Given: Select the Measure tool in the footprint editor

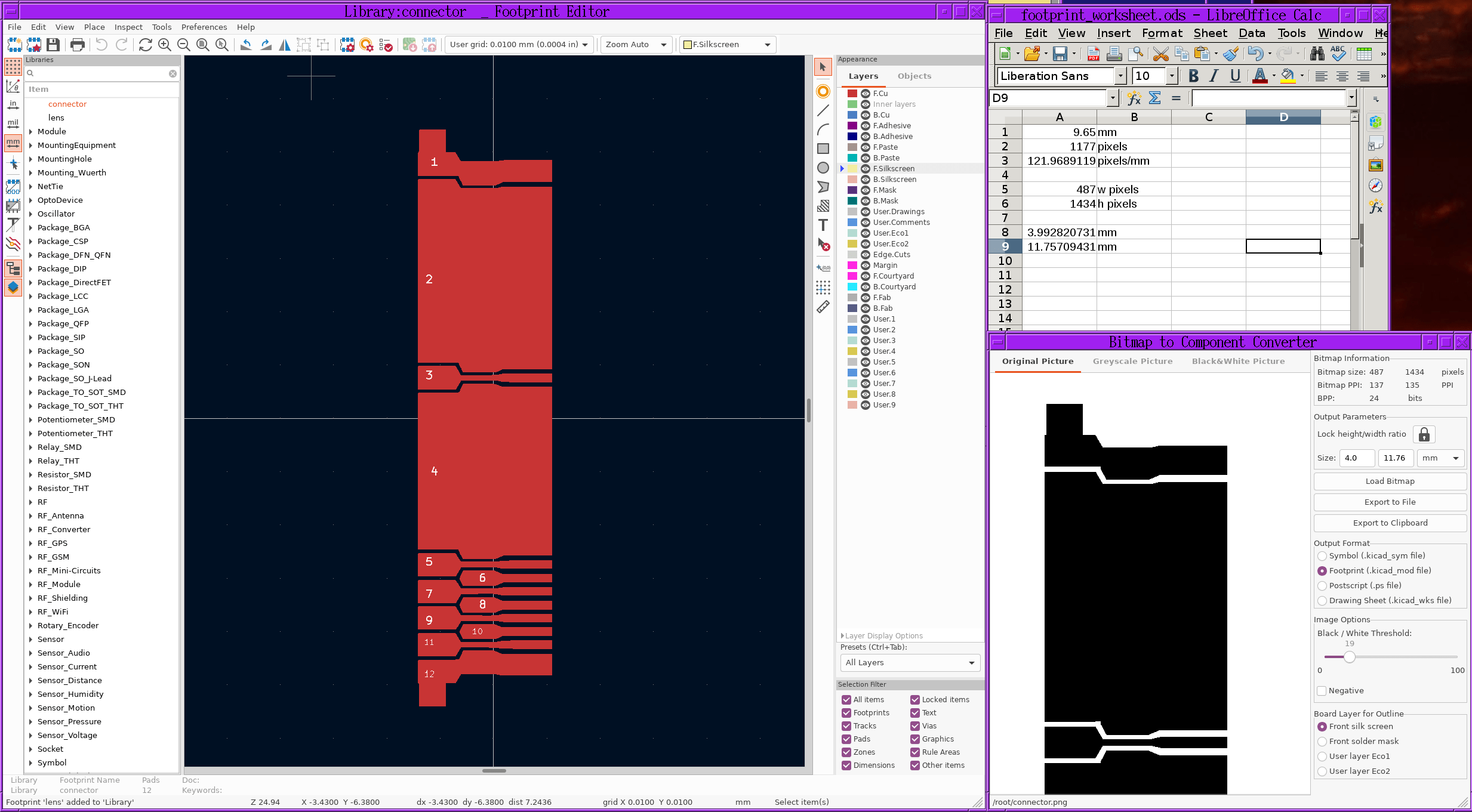Looking at the screenshot, I should tap(823, 307).
